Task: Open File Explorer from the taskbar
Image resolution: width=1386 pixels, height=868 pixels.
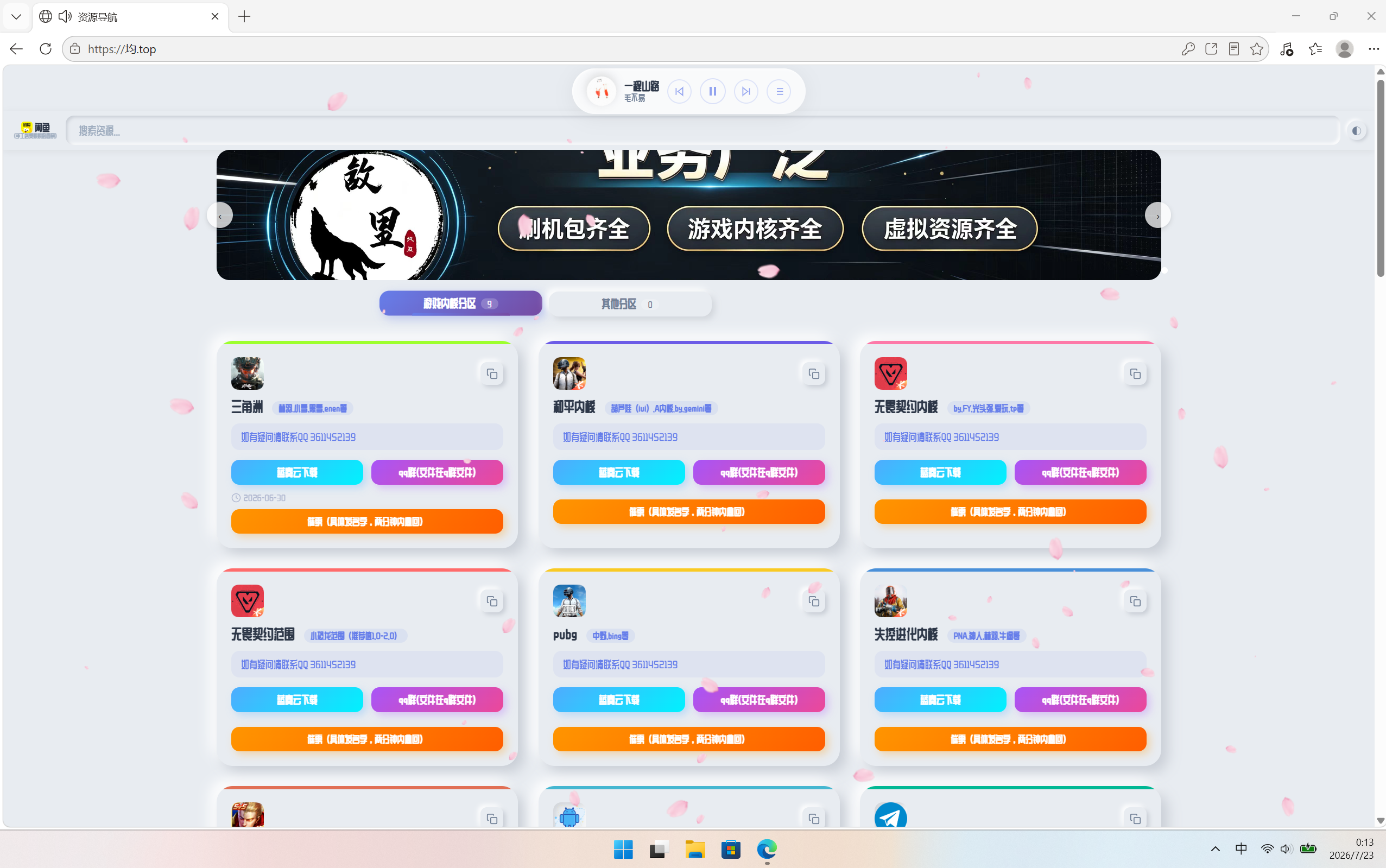Action: point(695,848)
